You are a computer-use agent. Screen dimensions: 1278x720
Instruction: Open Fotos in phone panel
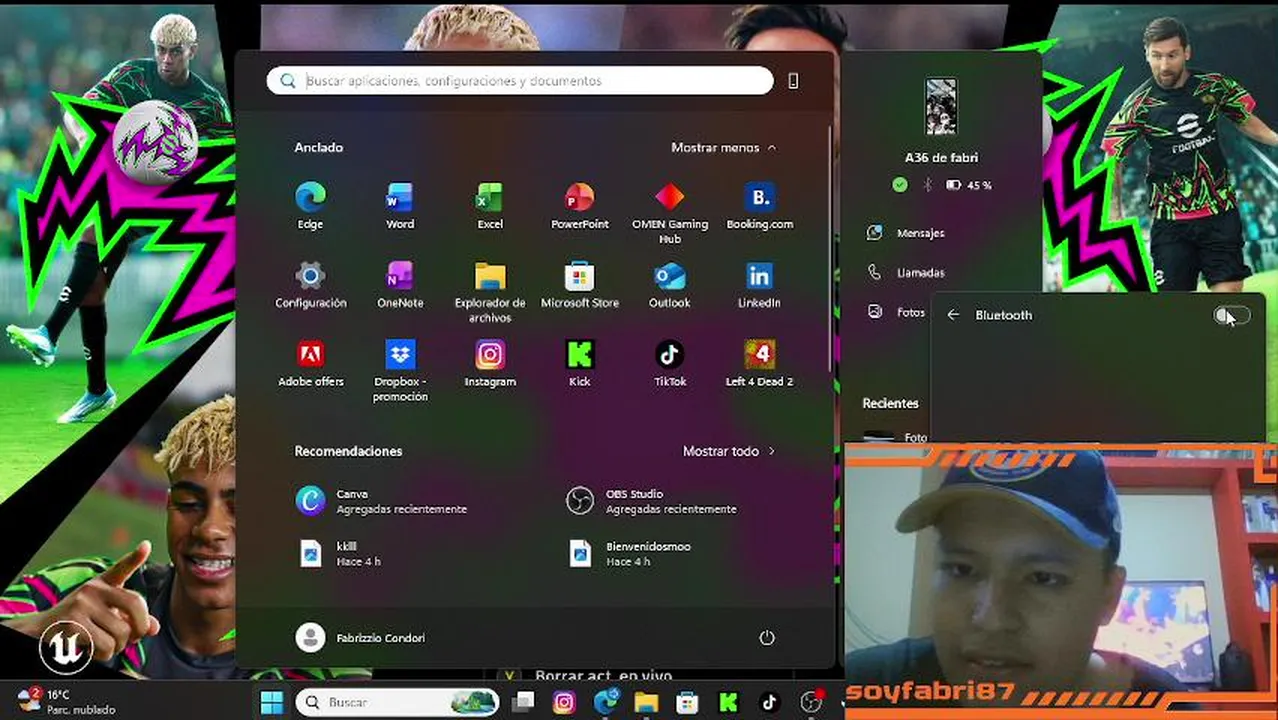coord(896,312)
